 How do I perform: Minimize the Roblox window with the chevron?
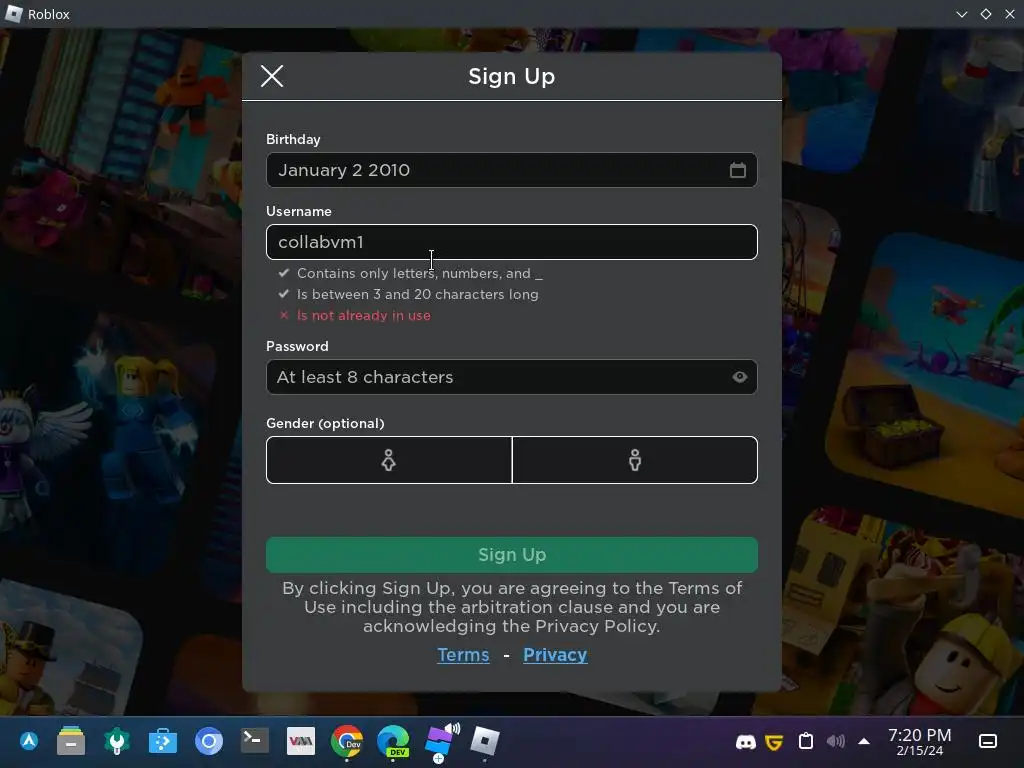tap(962, 14)
